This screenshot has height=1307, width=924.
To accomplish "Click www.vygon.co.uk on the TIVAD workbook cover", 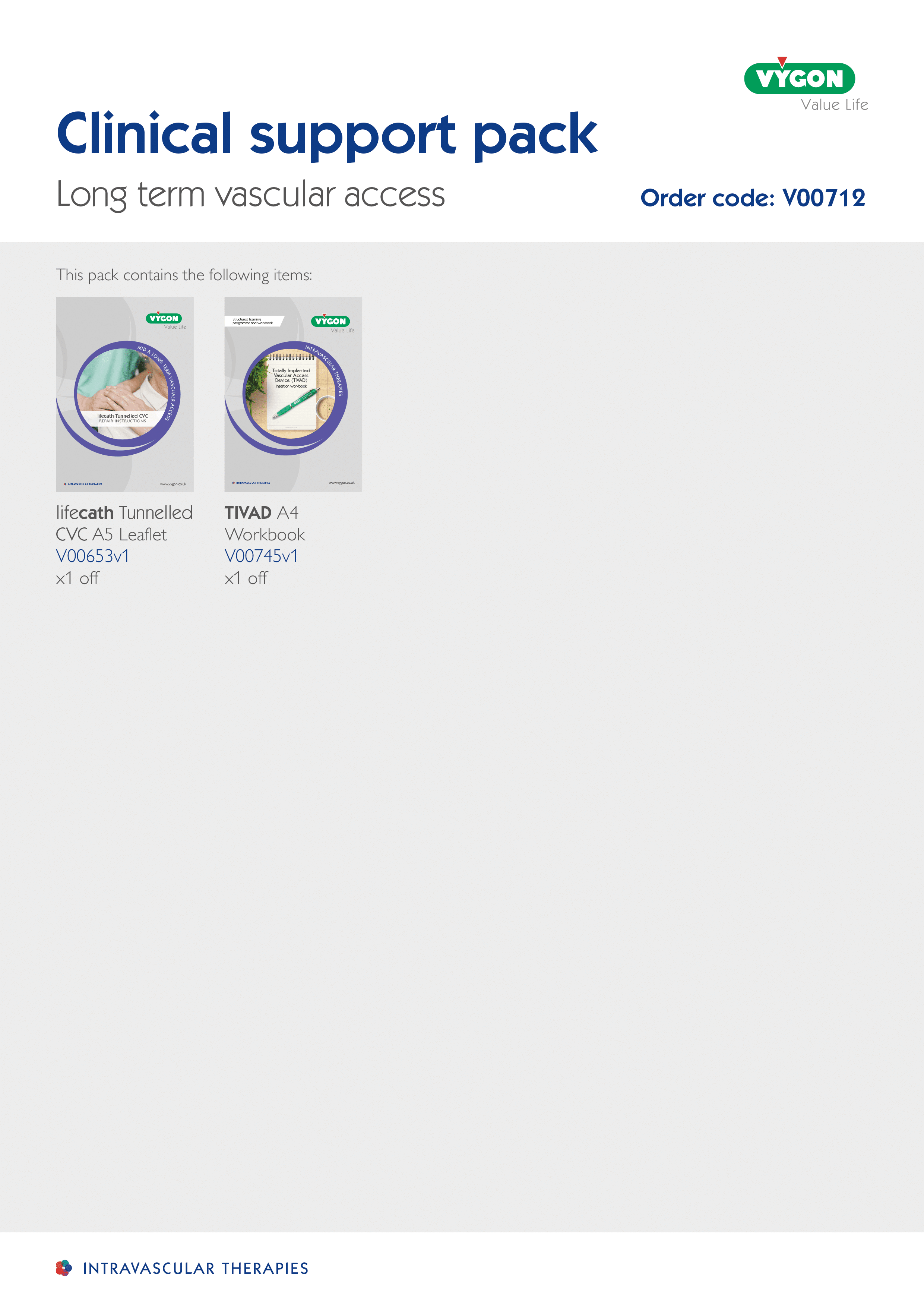I will click(x=341, y=483).
